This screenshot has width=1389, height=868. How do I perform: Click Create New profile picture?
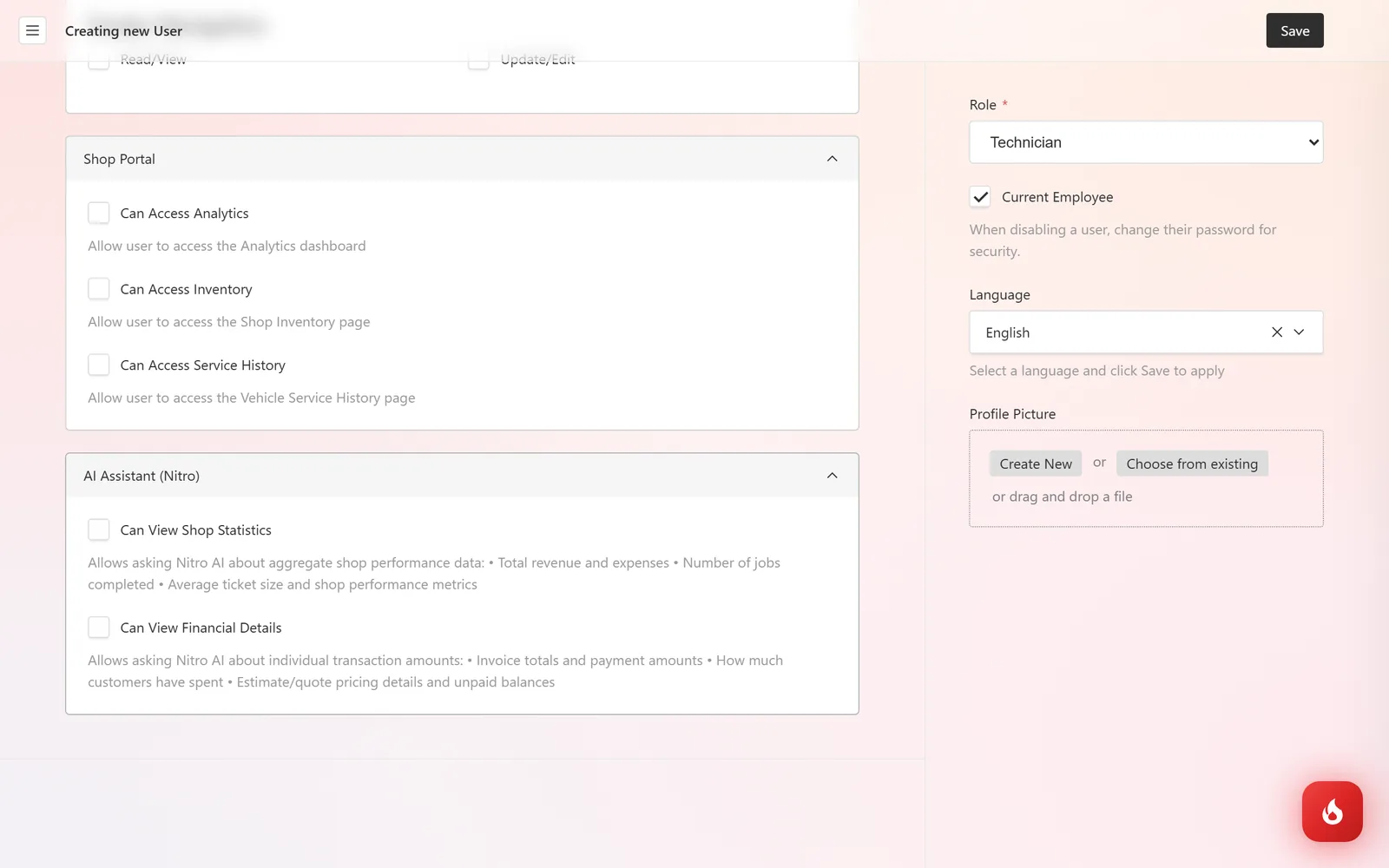pos(1036,464)
